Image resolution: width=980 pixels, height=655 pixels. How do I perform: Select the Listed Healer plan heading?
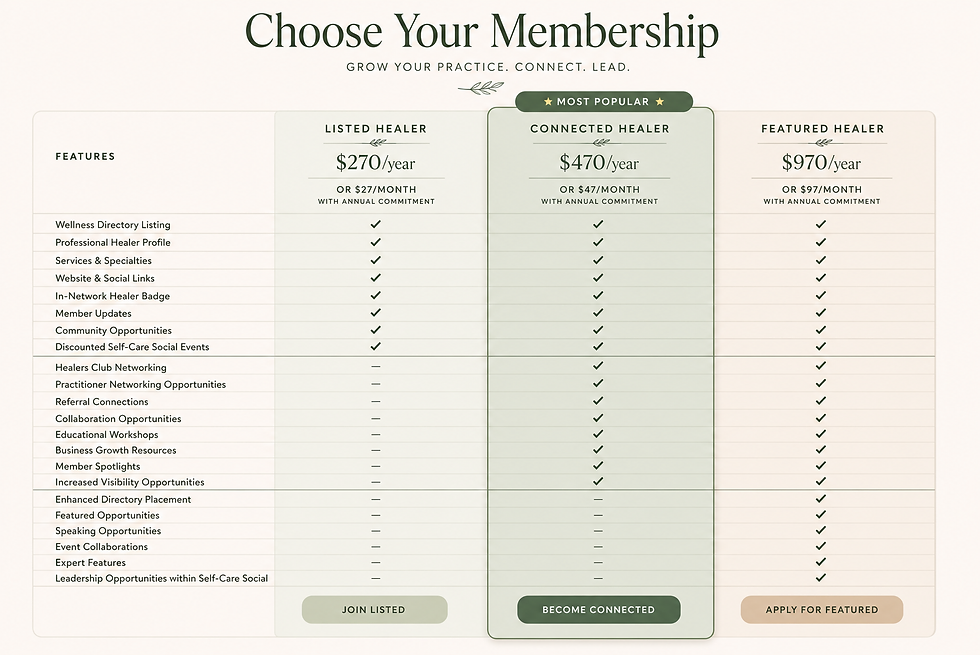click(376, 129)
